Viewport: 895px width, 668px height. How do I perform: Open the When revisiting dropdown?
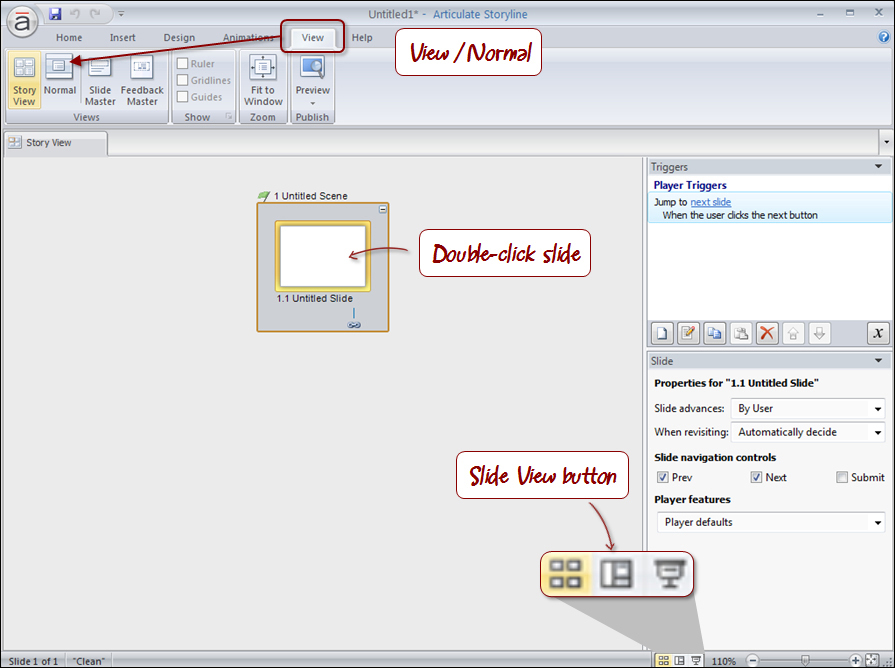point(808,432)
